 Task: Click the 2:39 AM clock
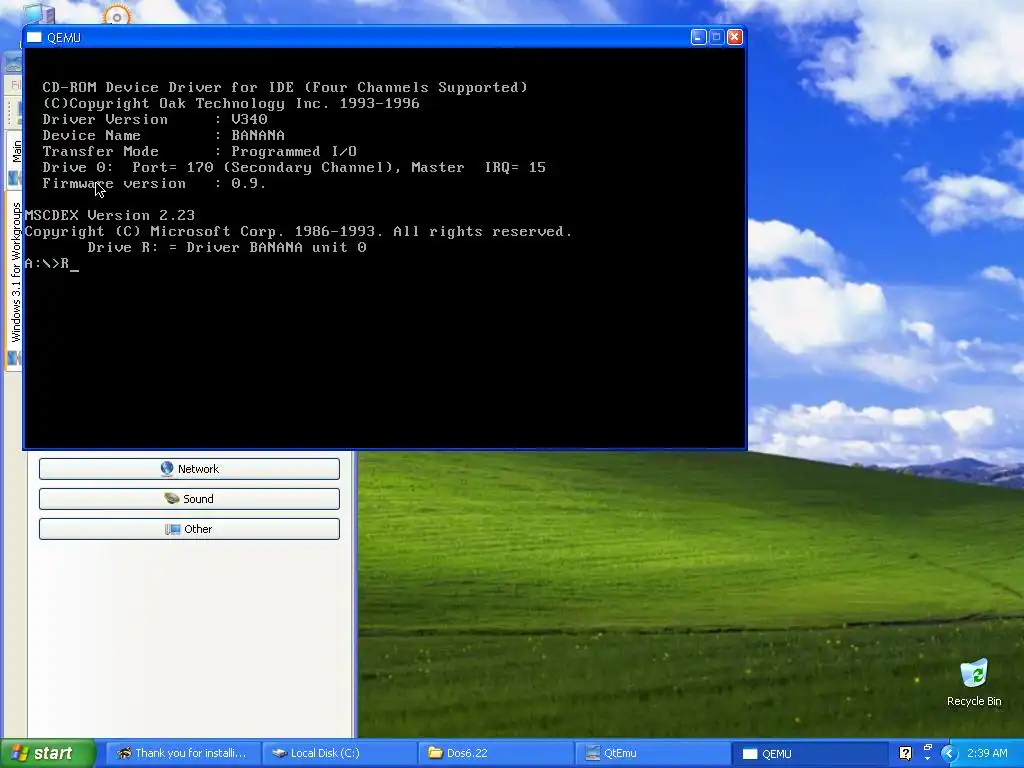click(x=987, y=753)
